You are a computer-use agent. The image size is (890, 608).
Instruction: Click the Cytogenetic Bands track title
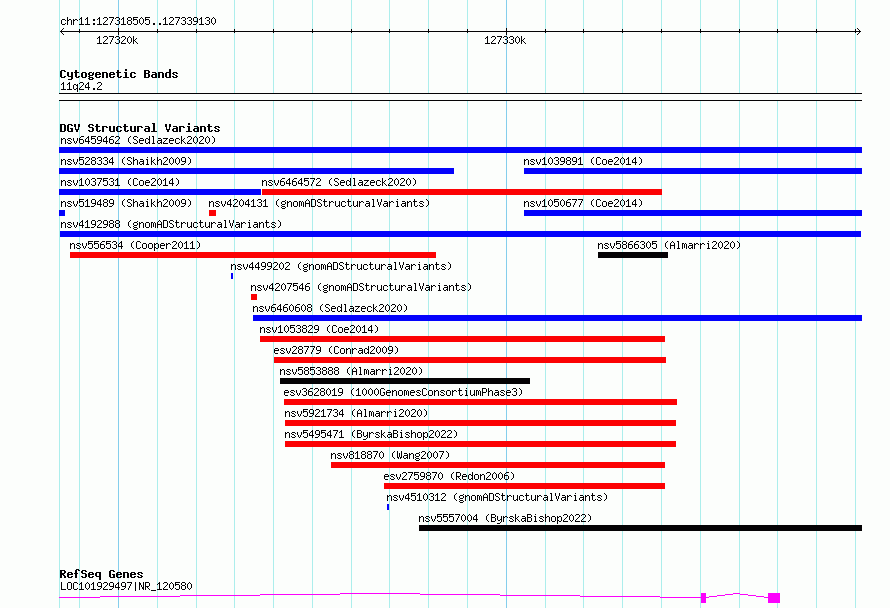click(119, 74)
